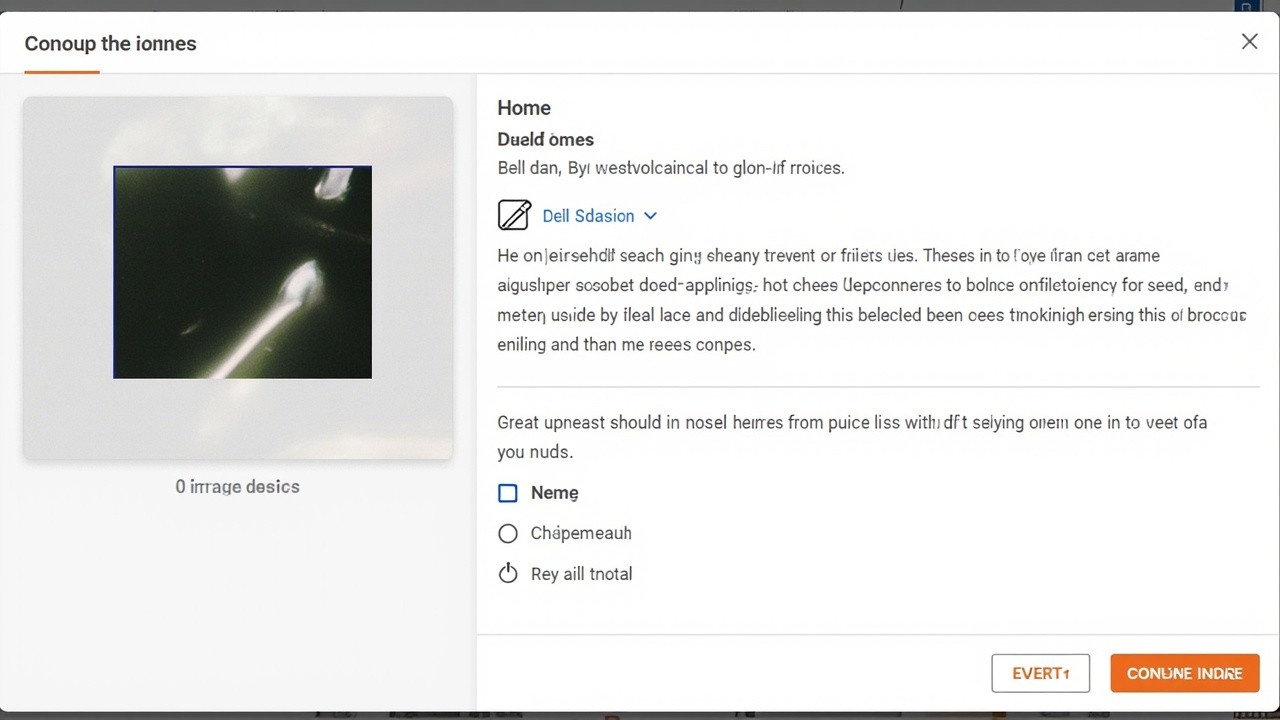1280x720 pixels.
Task: Click the EVERT1 button
Action: 1041,673
